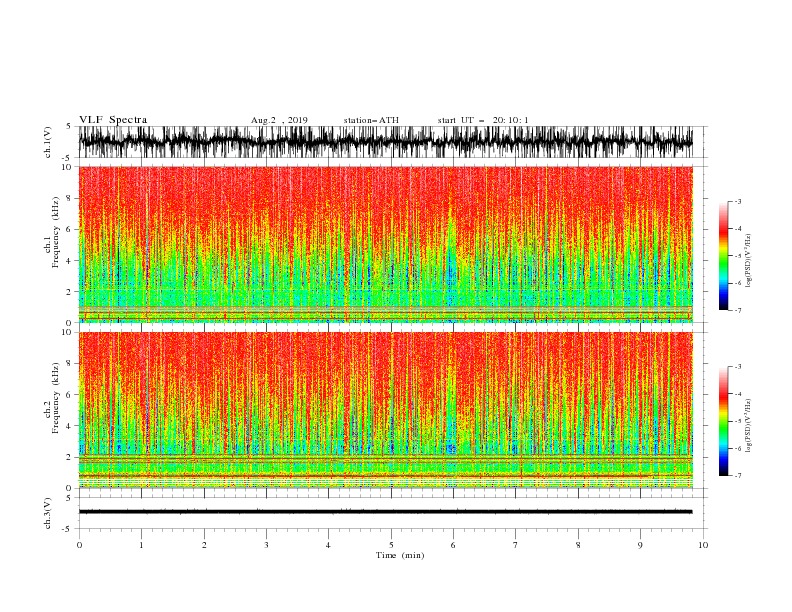
Task: Click the time-axis tick label "3"
Action: (266, 545)
